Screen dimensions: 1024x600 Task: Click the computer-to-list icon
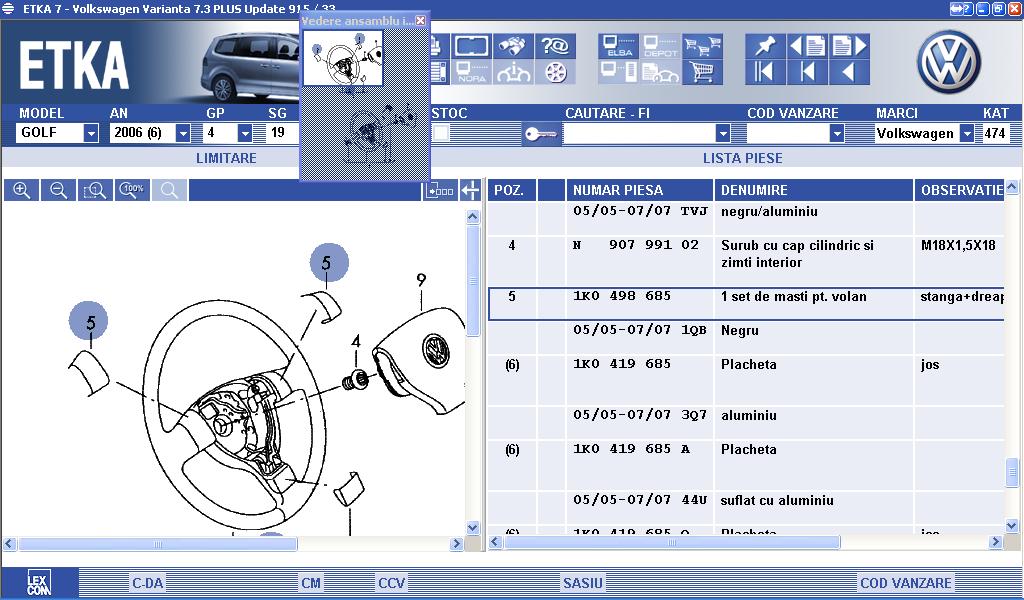pos(618,72)
